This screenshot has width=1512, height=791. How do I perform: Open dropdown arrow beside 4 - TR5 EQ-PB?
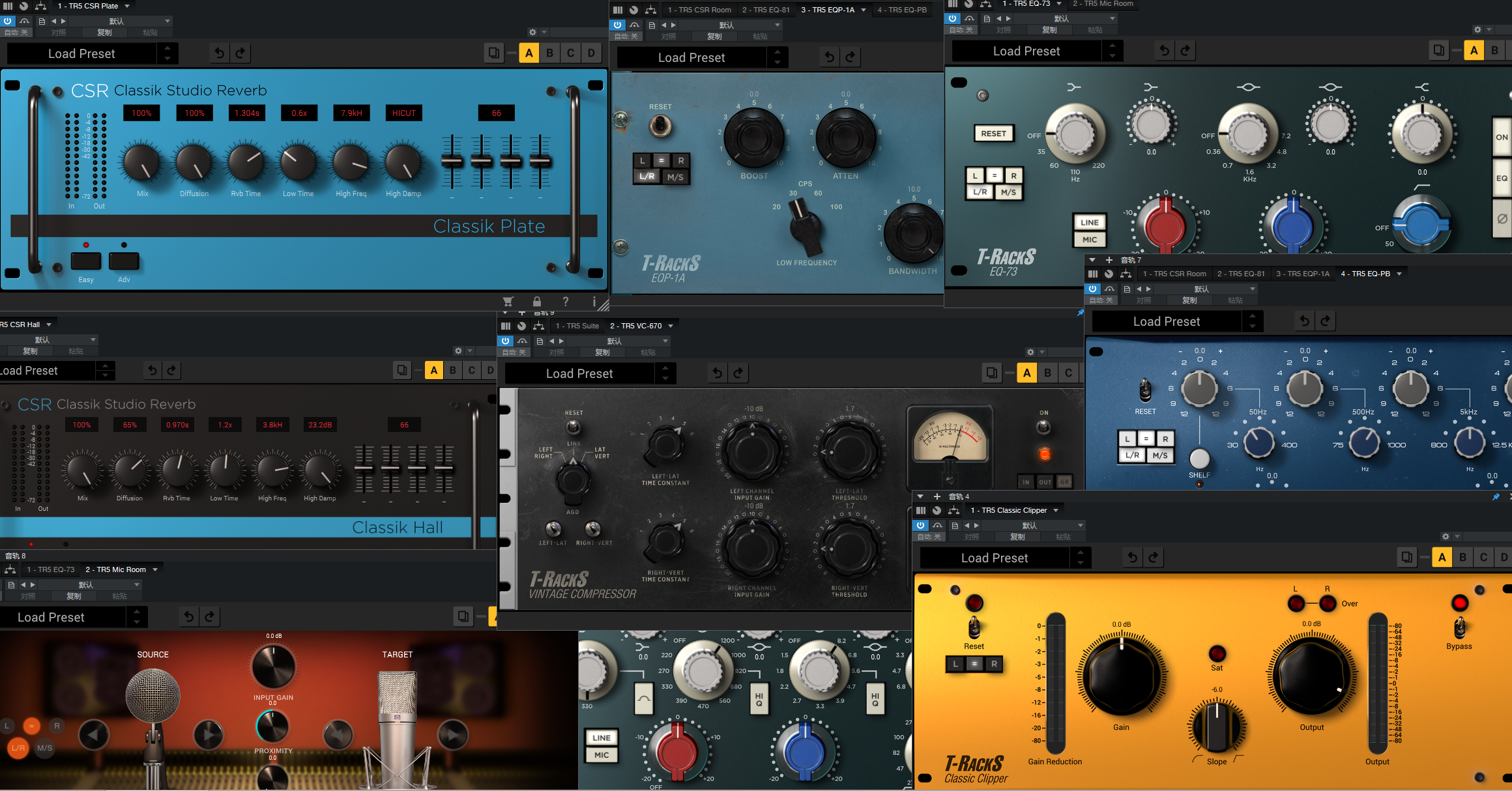1399,274
